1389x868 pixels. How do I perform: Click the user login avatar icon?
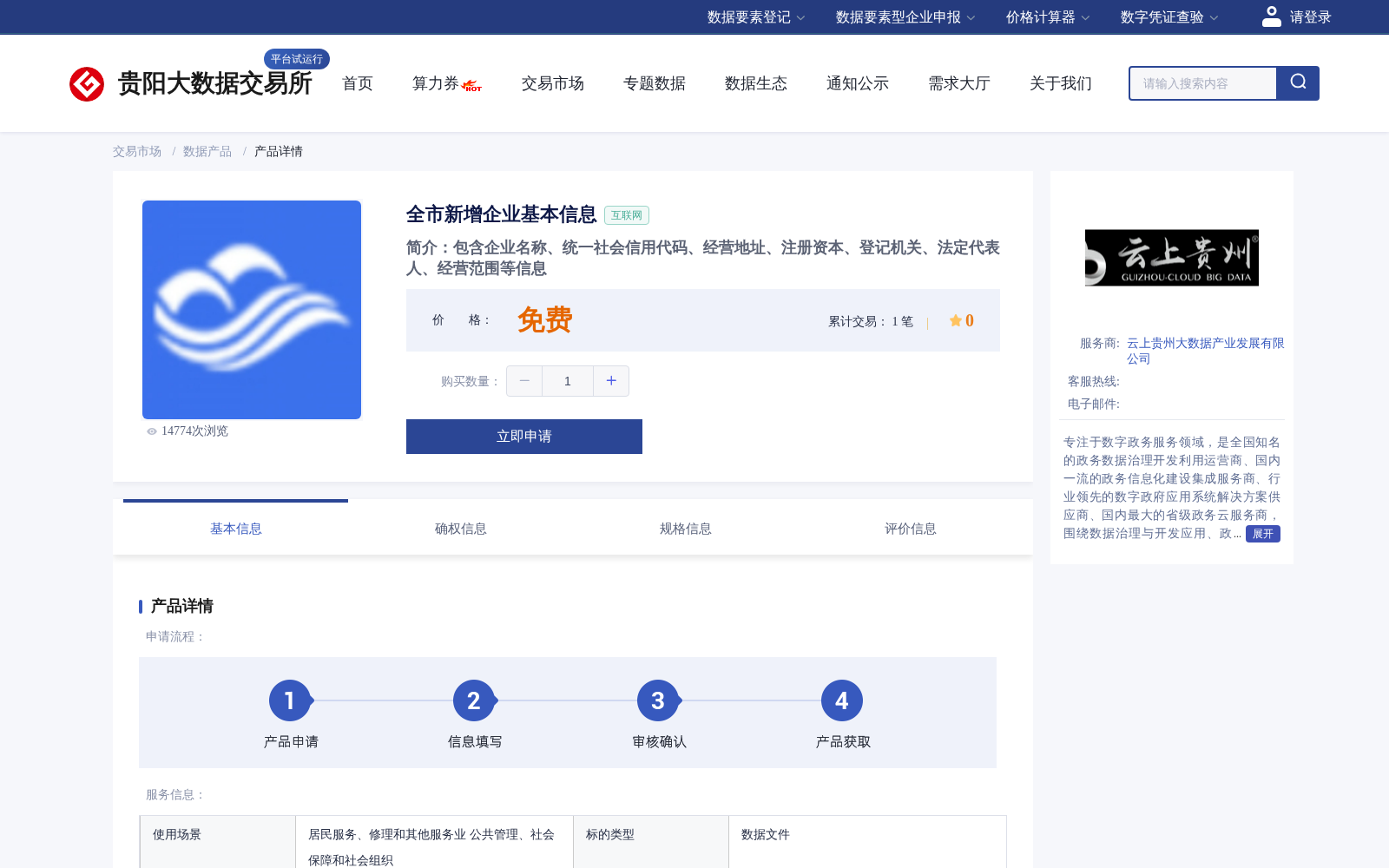tap(1272, 16)
